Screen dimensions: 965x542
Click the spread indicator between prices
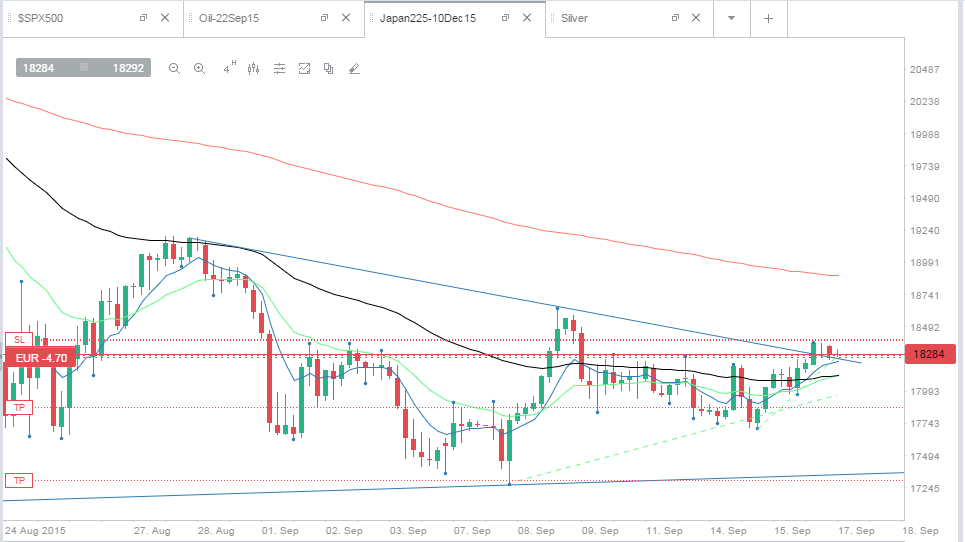click(84, 68)
